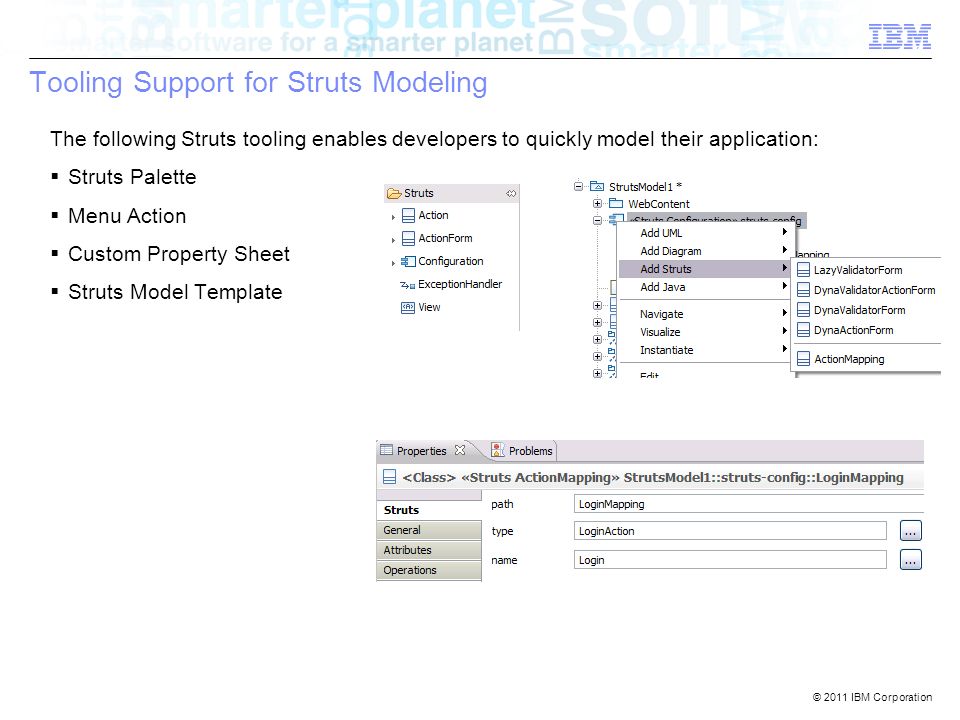Select the WebContent tree label
Viewport: 960px width, 720px height.
tap(659, 204)
